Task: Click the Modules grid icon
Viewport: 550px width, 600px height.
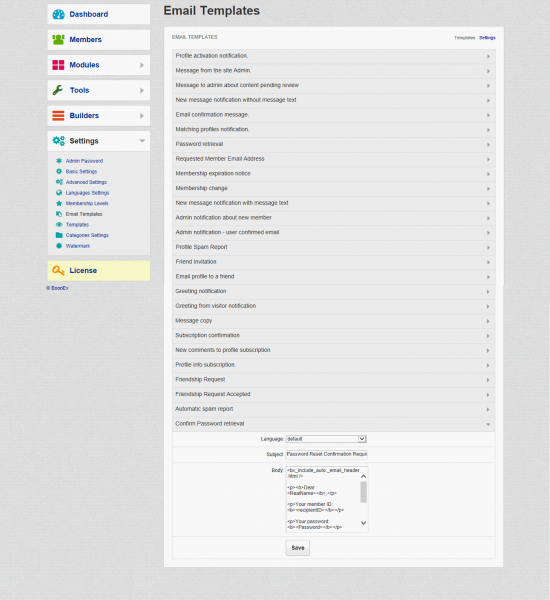Action: (x=58, y=65)
